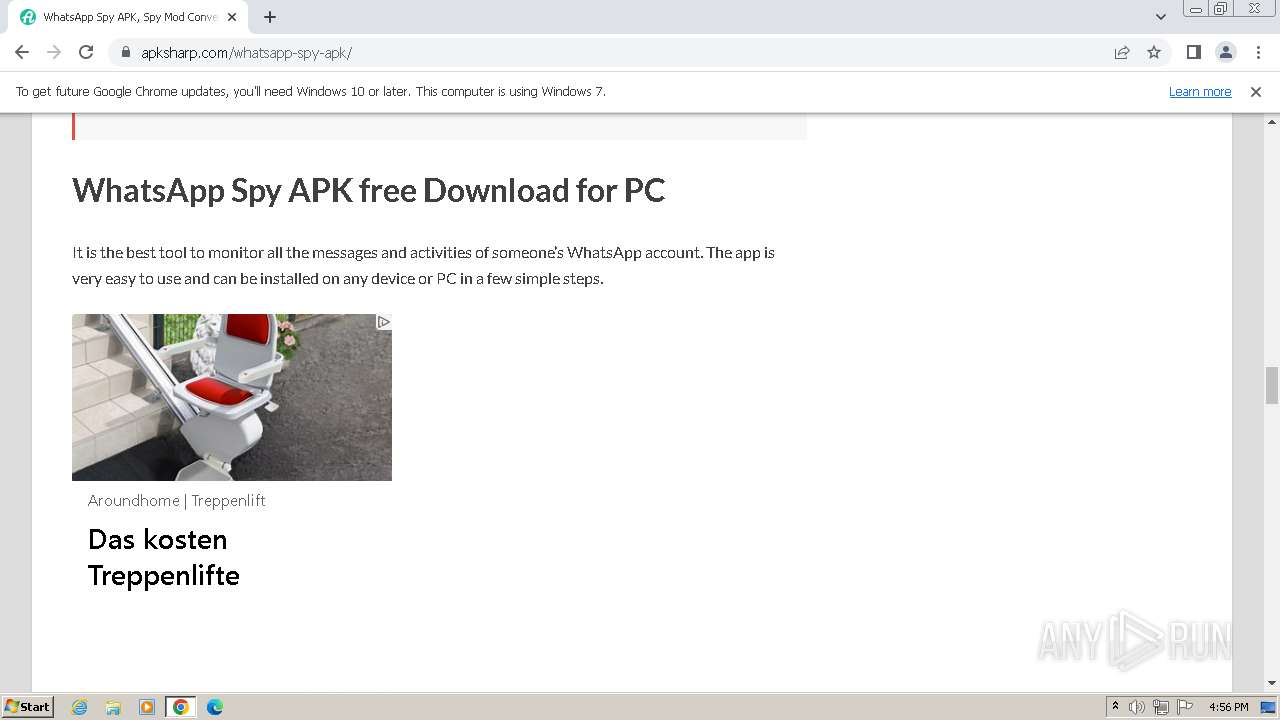Select the address bar URL field

[620, 52]
